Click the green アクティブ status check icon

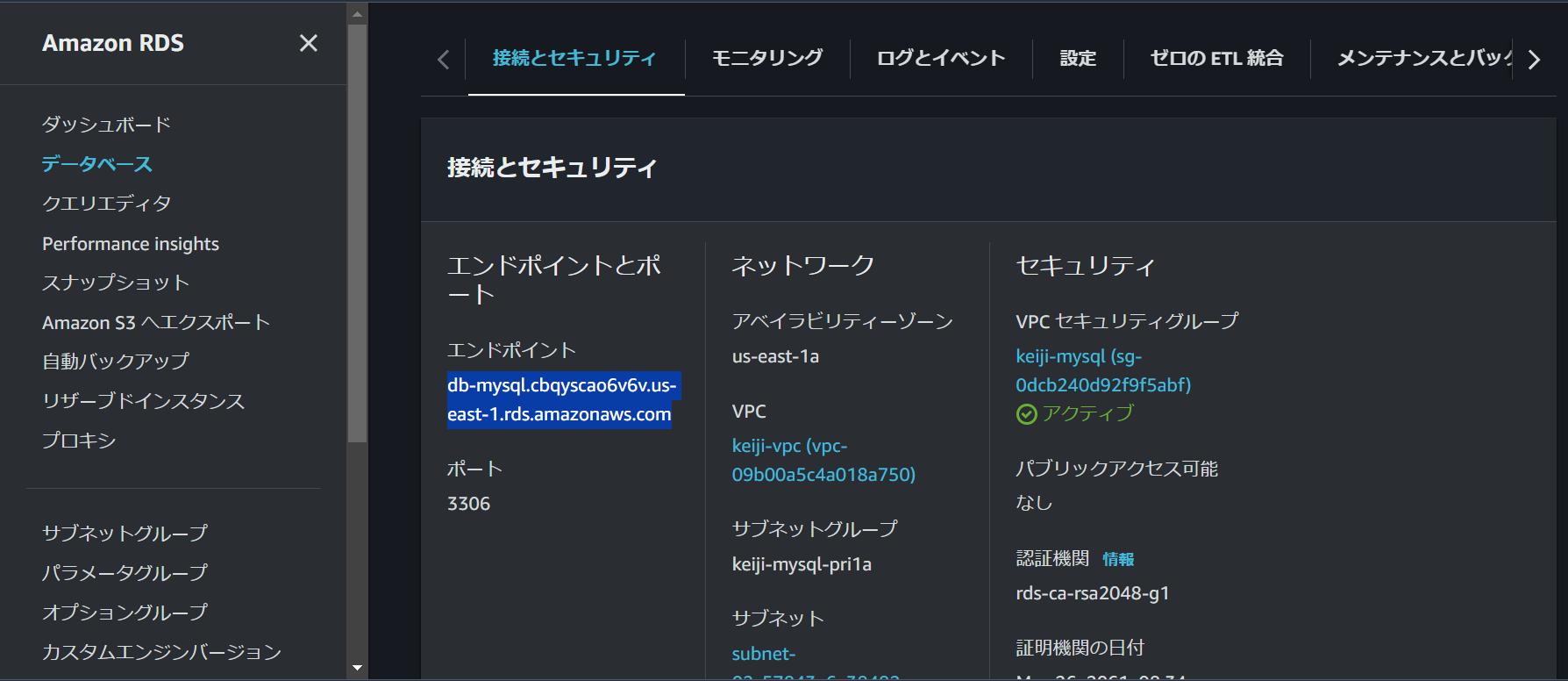(x=1026, y=414)
